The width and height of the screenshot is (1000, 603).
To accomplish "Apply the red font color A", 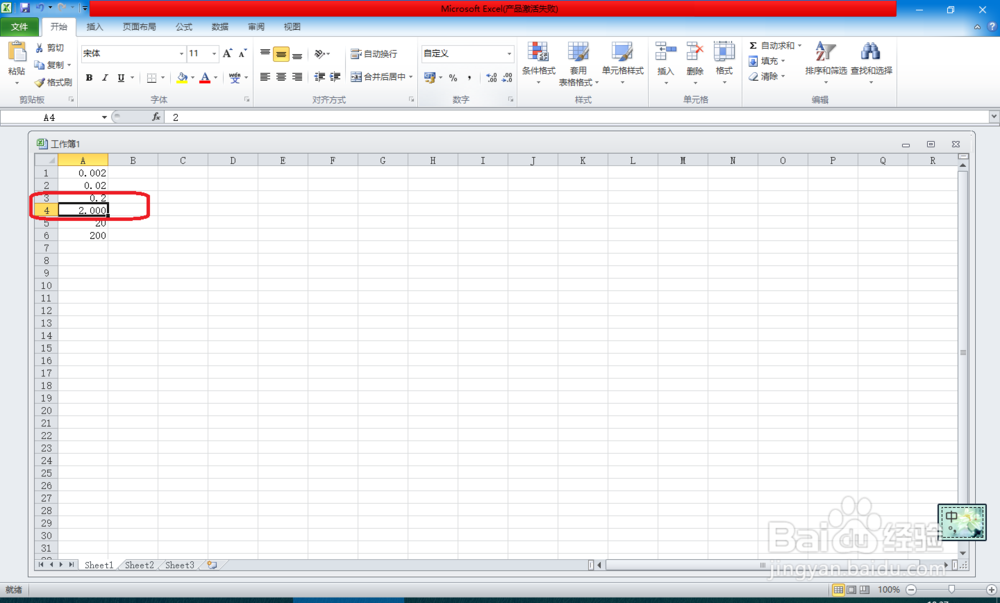I will (205, 78).
